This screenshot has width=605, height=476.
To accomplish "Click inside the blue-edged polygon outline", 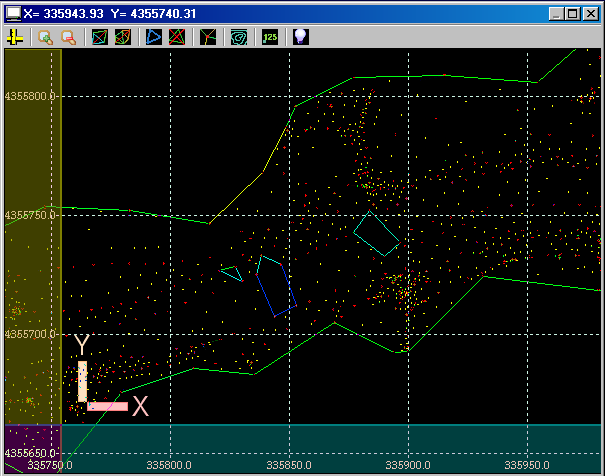I will point(276,287).
